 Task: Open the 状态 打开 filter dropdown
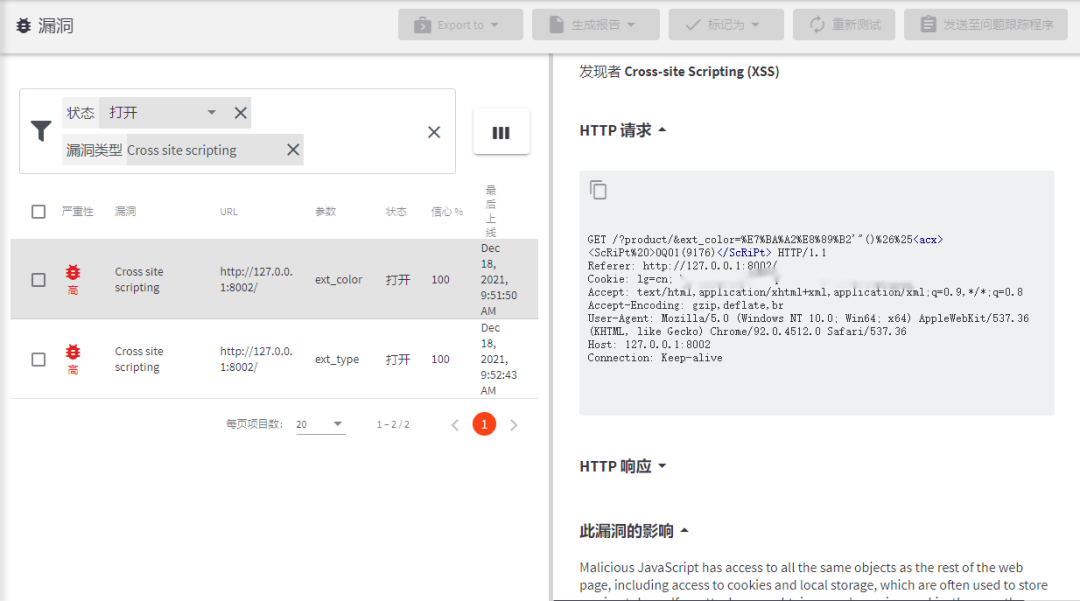(163, 113)
